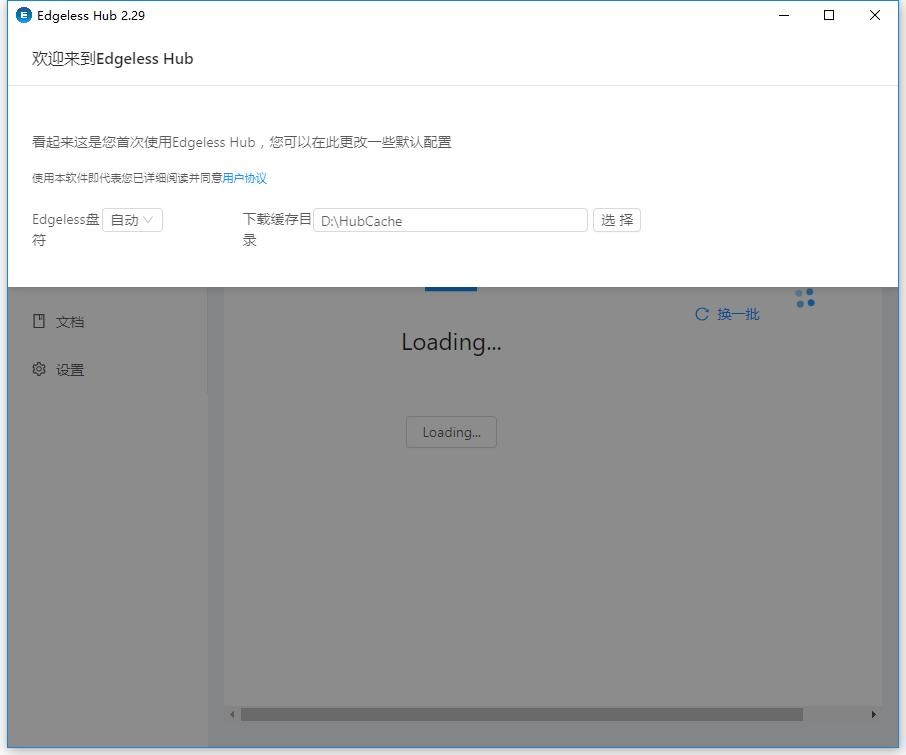Open the Edgeless盘符 自动 dropdown

pos(132,220)
